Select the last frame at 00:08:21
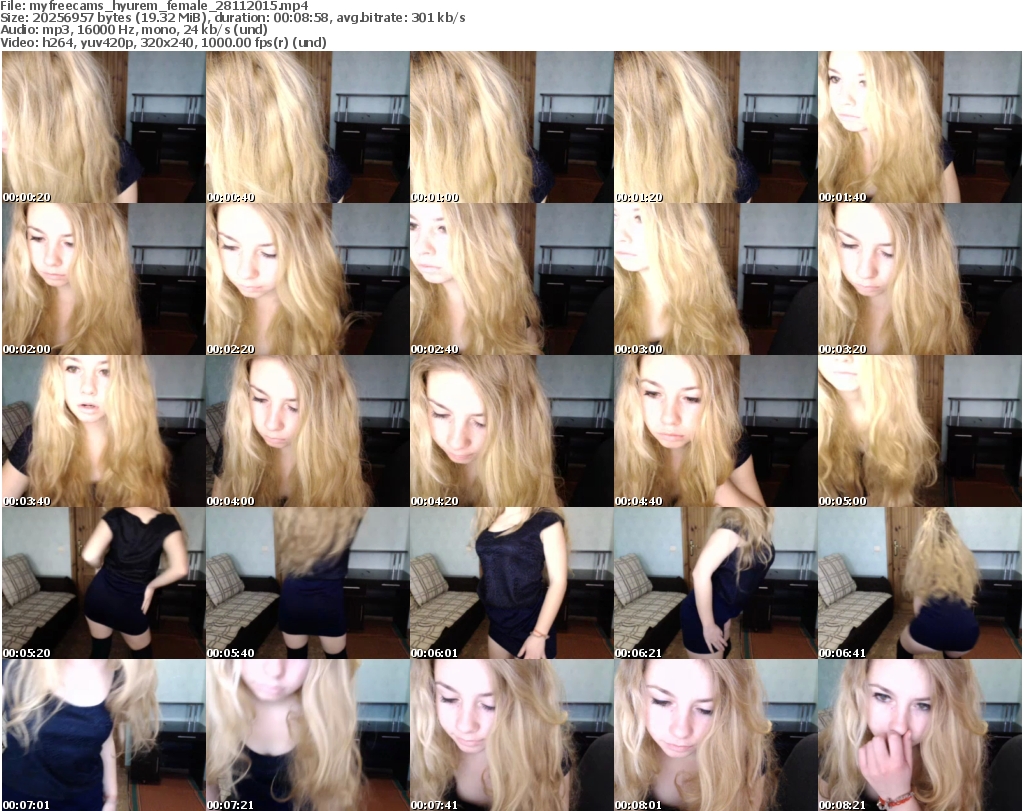 [920, 735]
